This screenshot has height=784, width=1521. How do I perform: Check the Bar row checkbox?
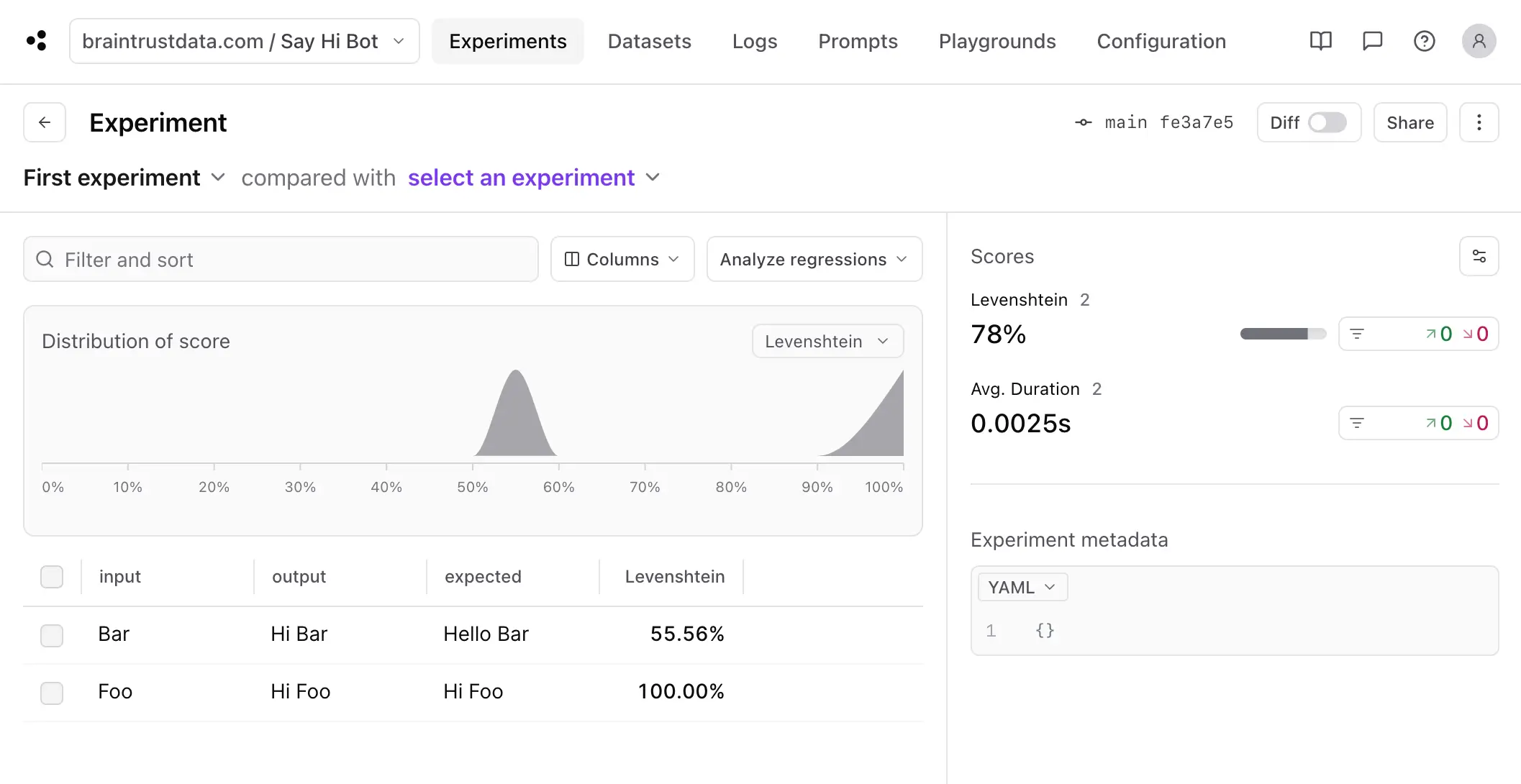pyautogui.click(x=52, y=635)
